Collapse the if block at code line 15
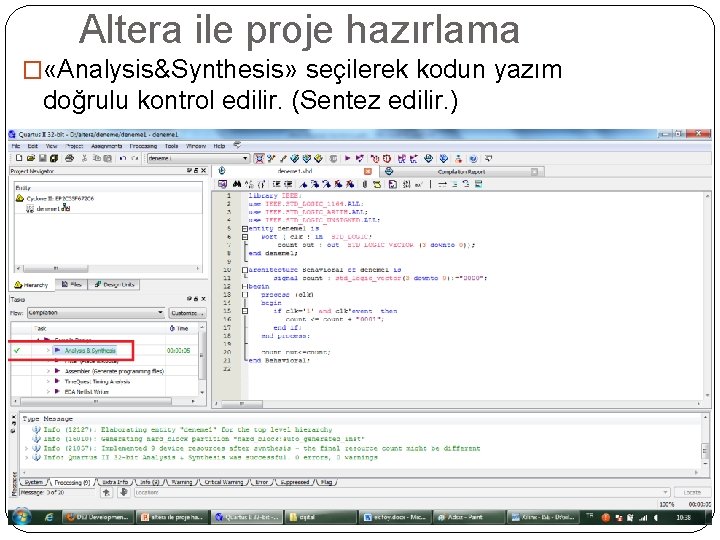 pyautogui.click(x=245, y=311)
